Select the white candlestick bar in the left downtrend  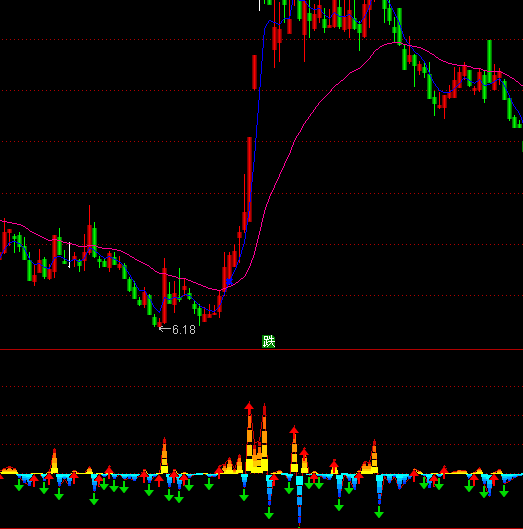coord(69,255)
